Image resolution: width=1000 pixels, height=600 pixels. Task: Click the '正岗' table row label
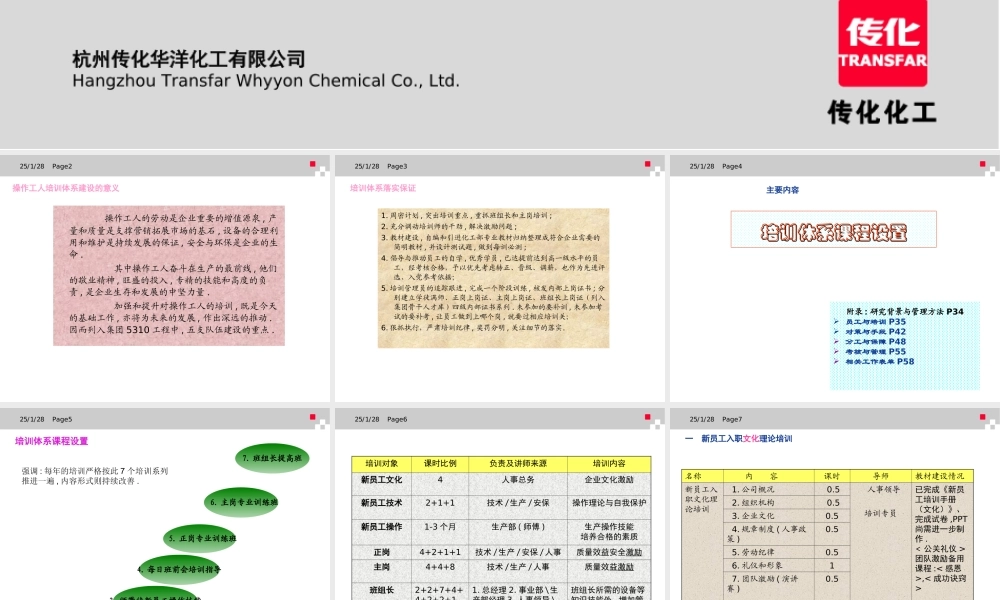click(381, 552)
